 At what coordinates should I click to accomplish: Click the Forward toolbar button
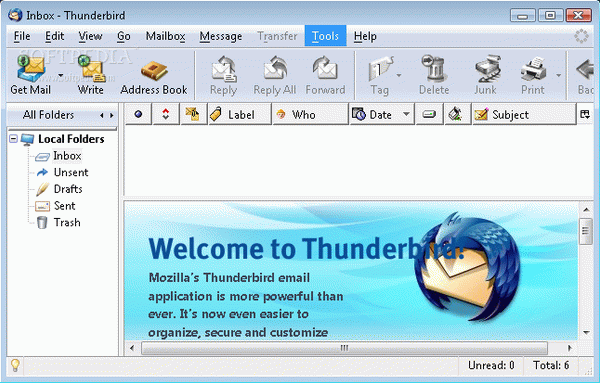pos(325,75)
